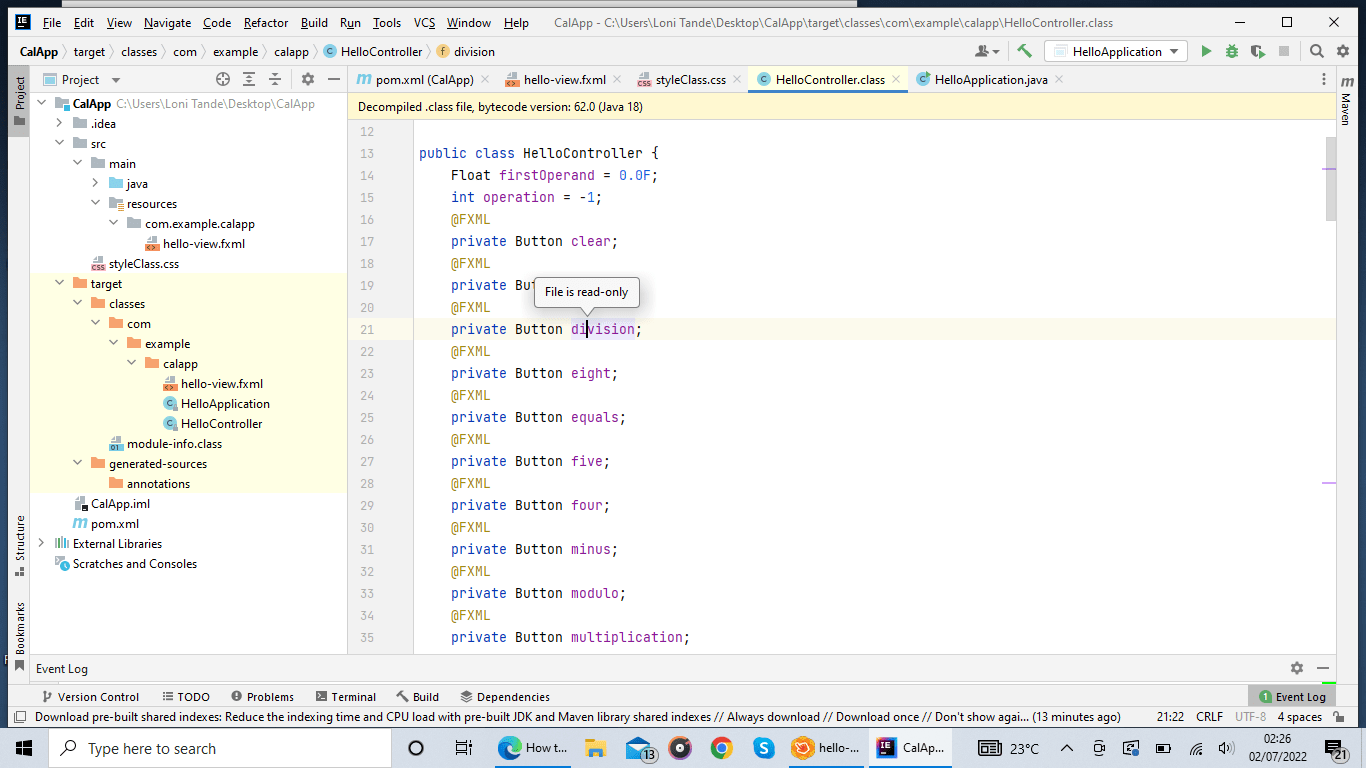Open Settings via the gear icon in toolbar
Image resolution: width=1366 pixels, height=768 pixels.
point(1343,51)
